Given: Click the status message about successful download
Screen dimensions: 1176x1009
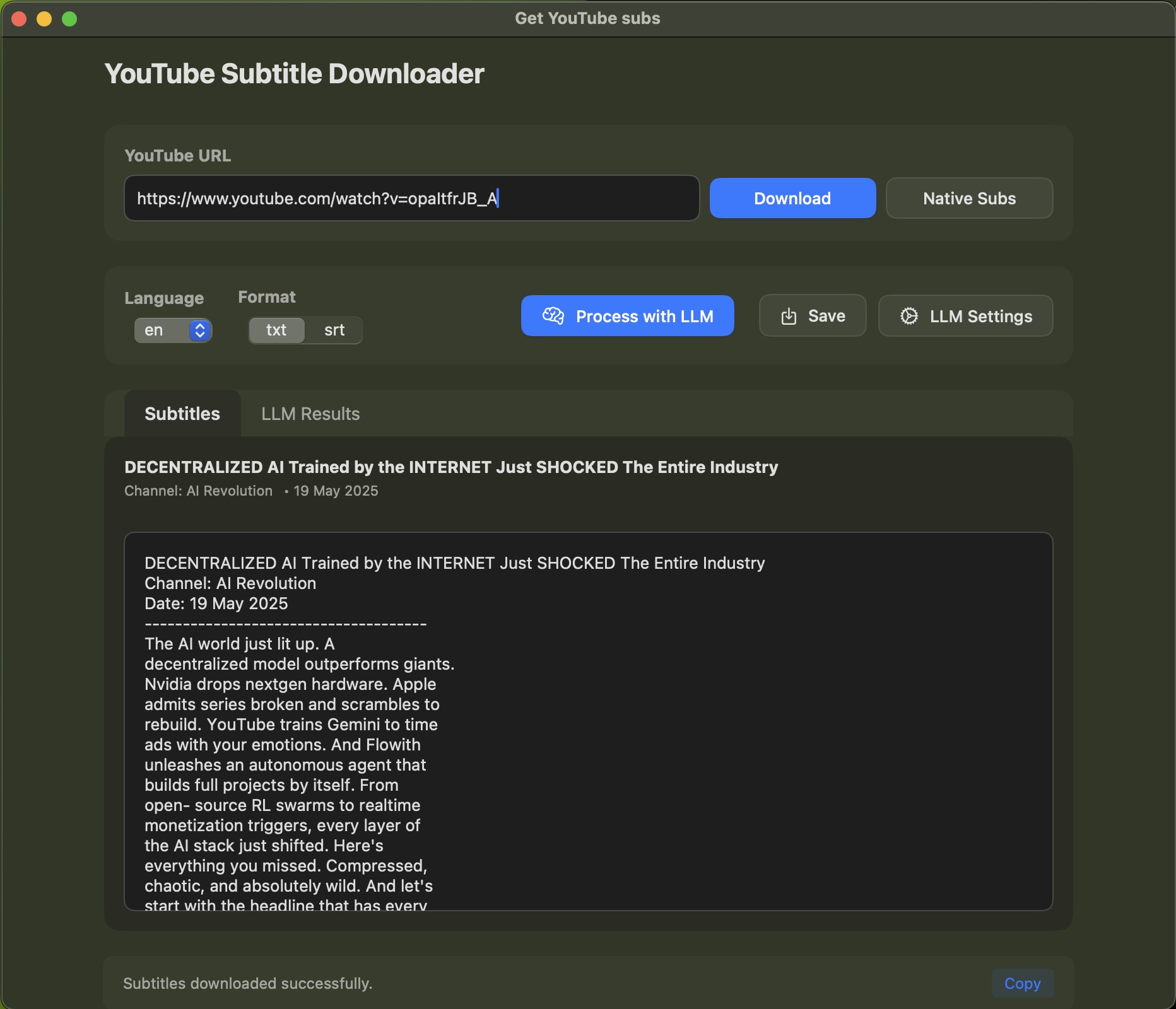Looking at the screenshot, I should point(247,983).
